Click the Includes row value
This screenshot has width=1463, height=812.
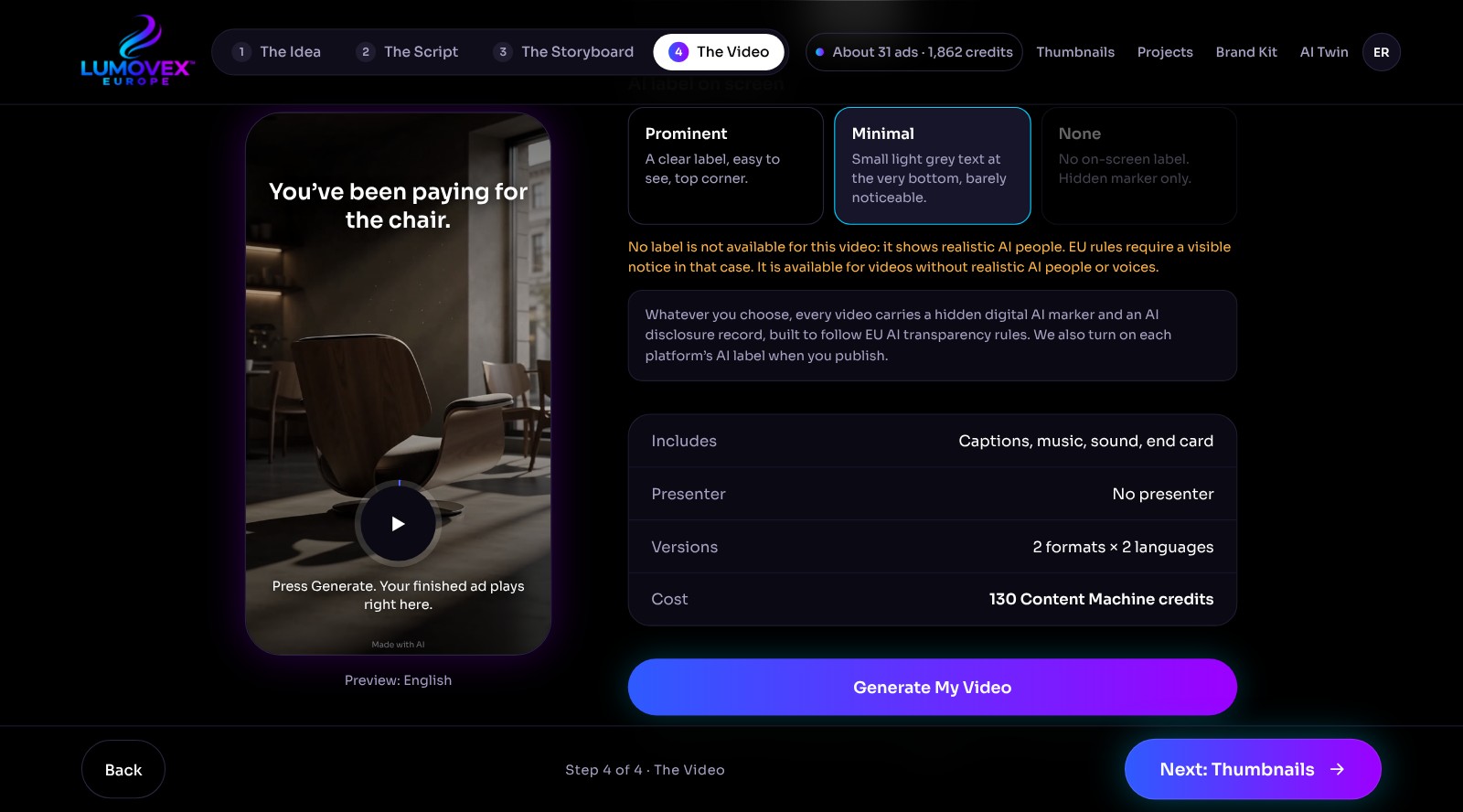coord(1086,441)
